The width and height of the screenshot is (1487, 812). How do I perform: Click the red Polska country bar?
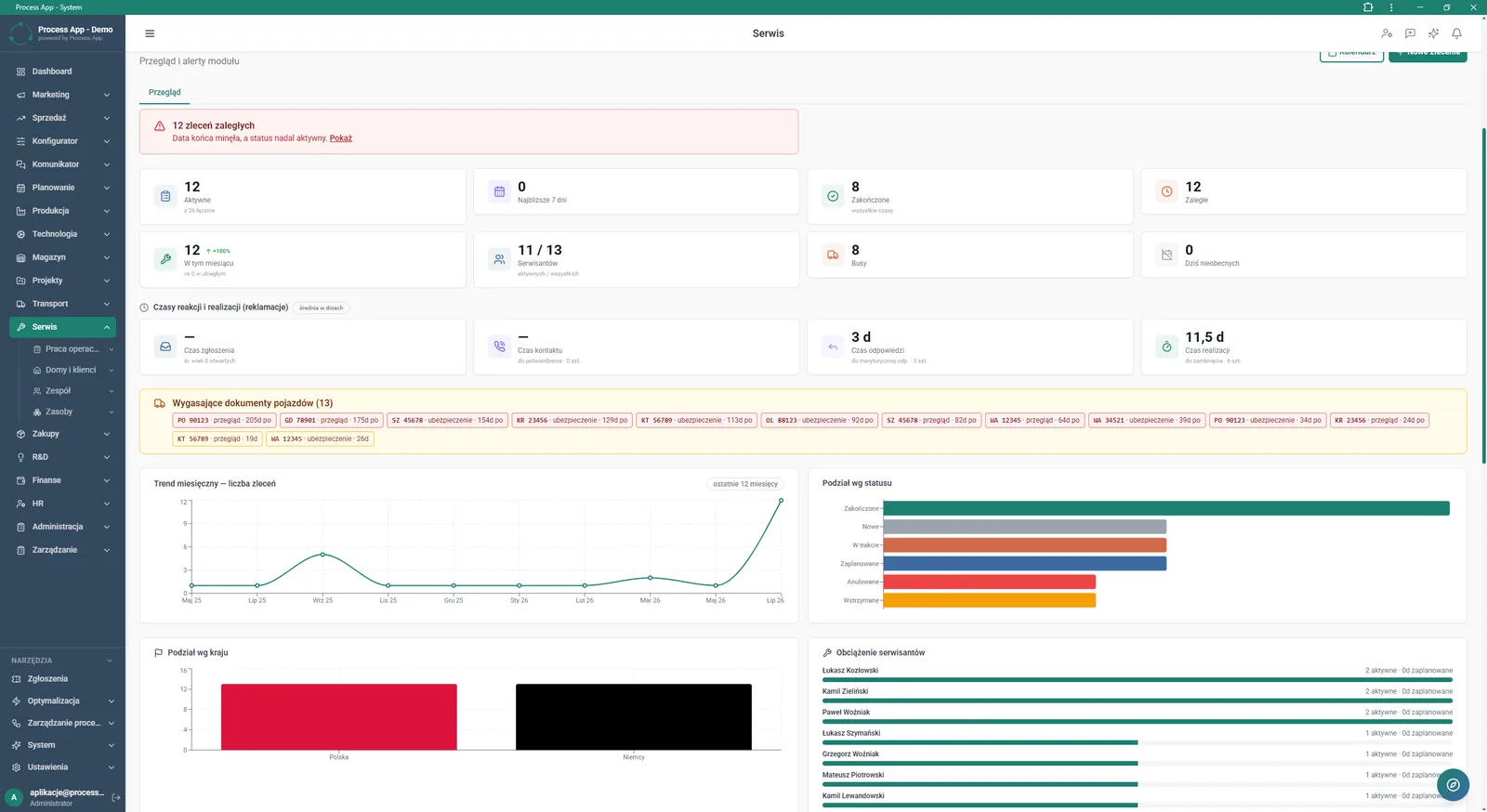[339, 717]
